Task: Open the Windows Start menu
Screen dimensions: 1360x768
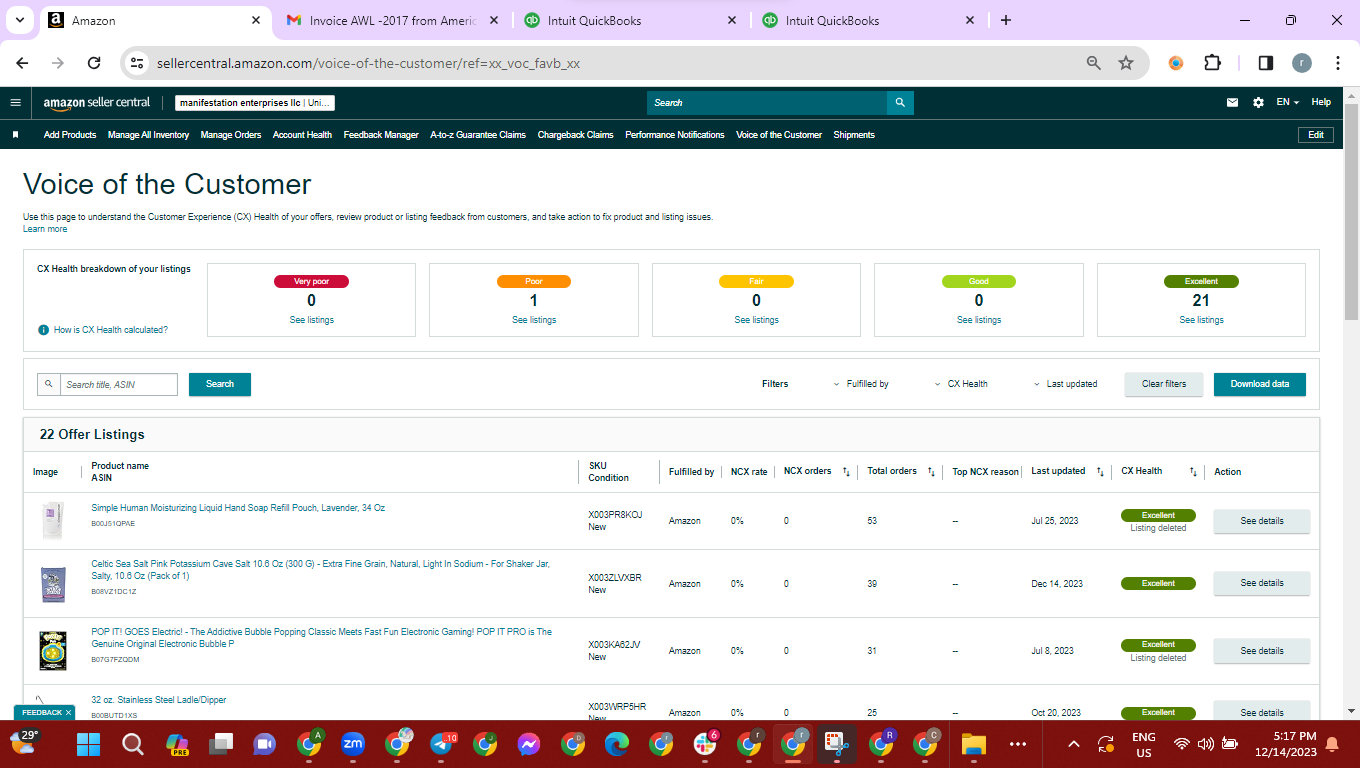Action: [x=88, y=744]
